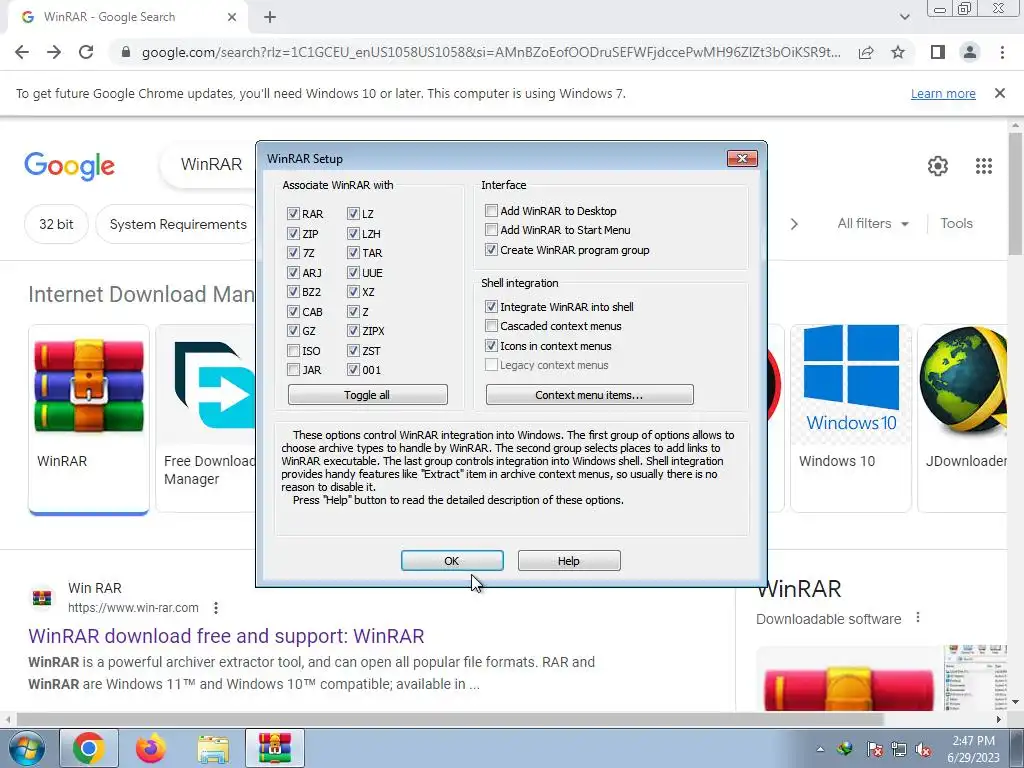The image size is (1024, 768).
Task: Click the Toggle all button
Action: [368, 394]
